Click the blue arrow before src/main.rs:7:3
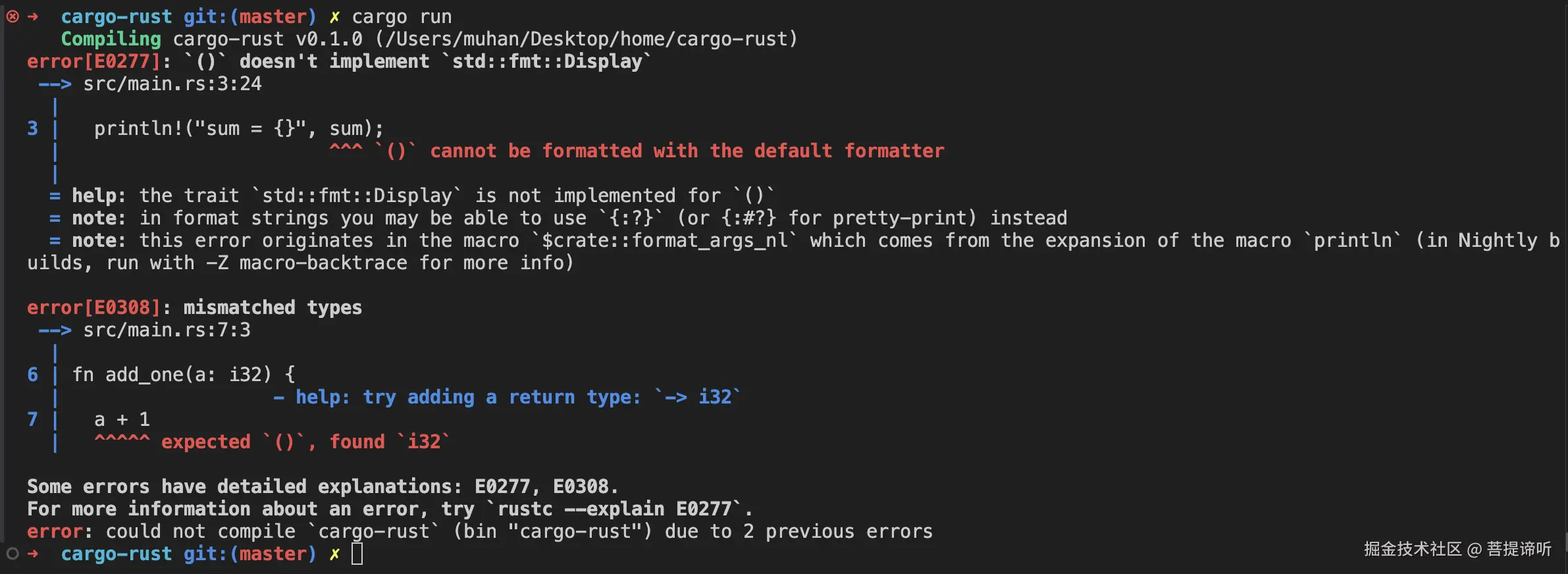 [x=55, y=330]
